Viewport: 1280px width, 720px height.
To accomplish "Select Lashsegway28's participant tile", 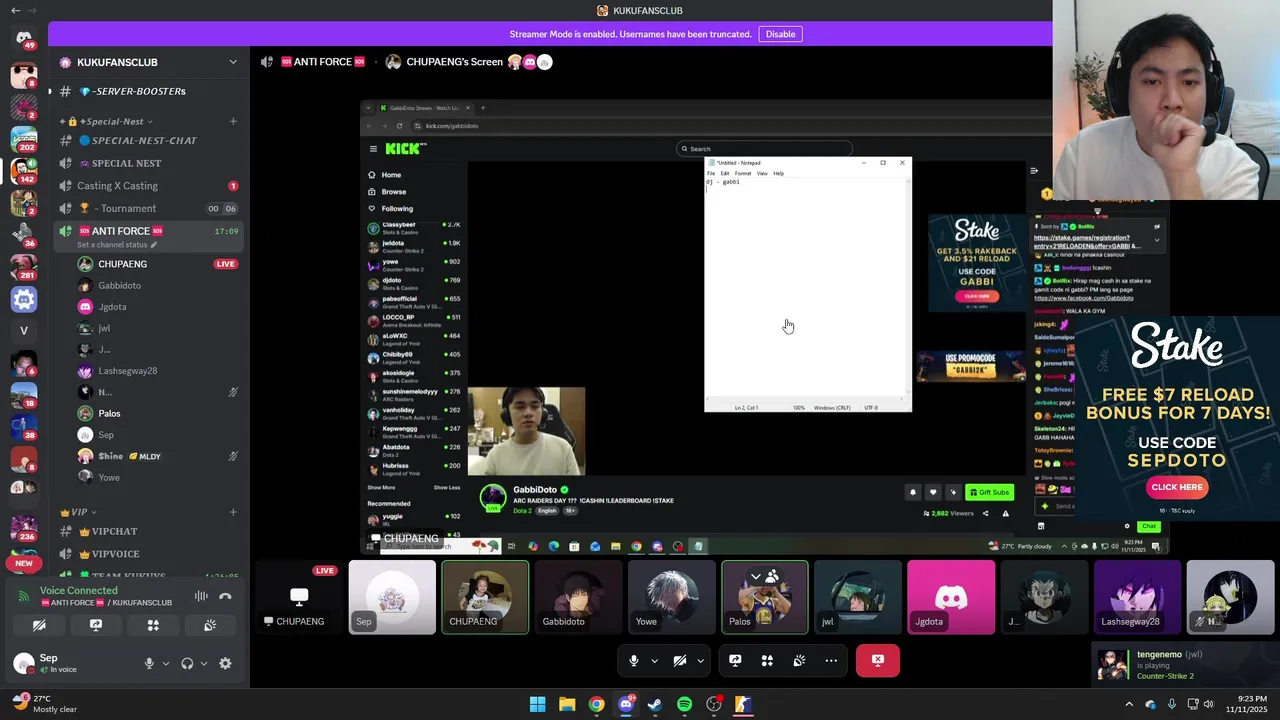I will coord(1136,597).
